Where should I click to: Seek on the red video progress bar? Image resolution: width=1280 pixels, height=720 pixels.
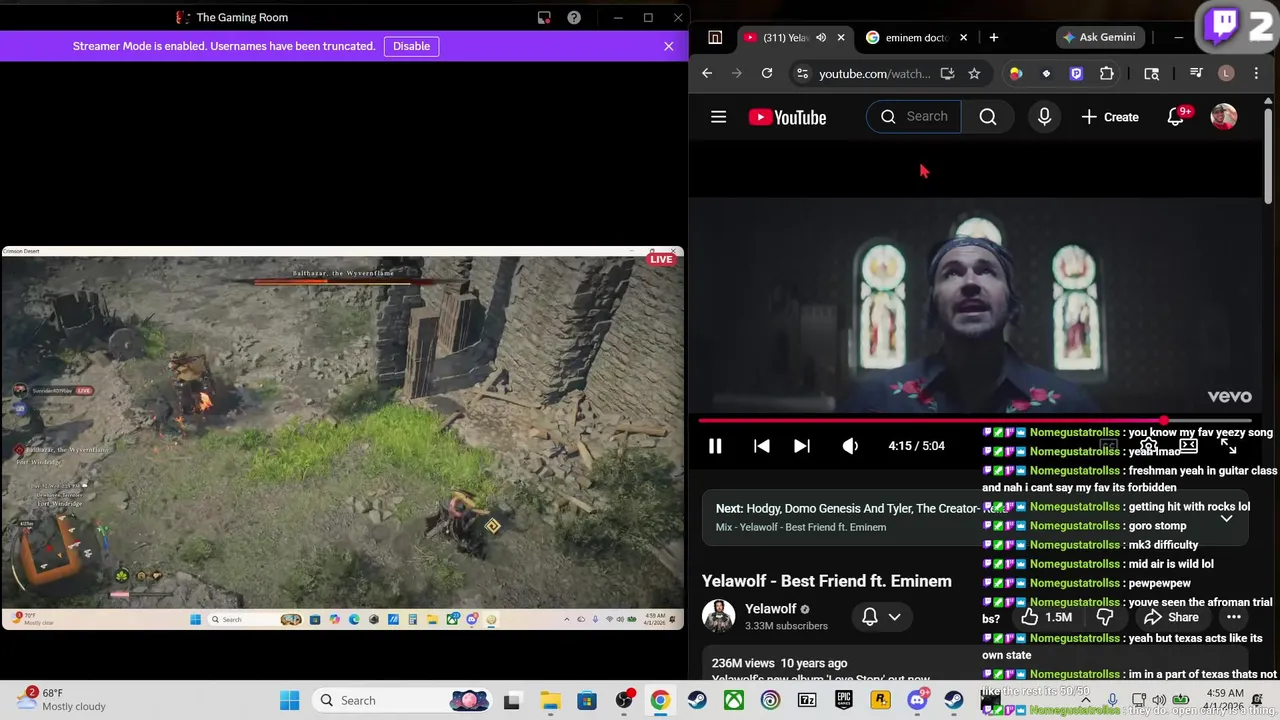coord(975,421)
